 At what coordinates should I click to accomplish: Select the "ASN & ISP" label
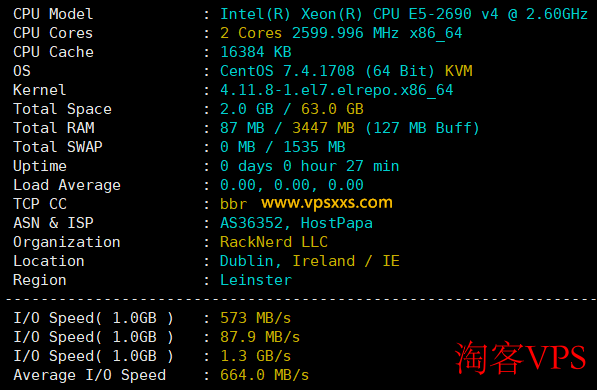pos(53,223)
